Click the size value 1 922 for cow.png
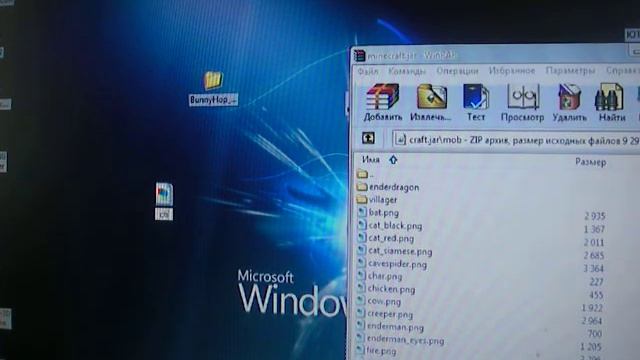The image size is (640, 360). [592, 307]
